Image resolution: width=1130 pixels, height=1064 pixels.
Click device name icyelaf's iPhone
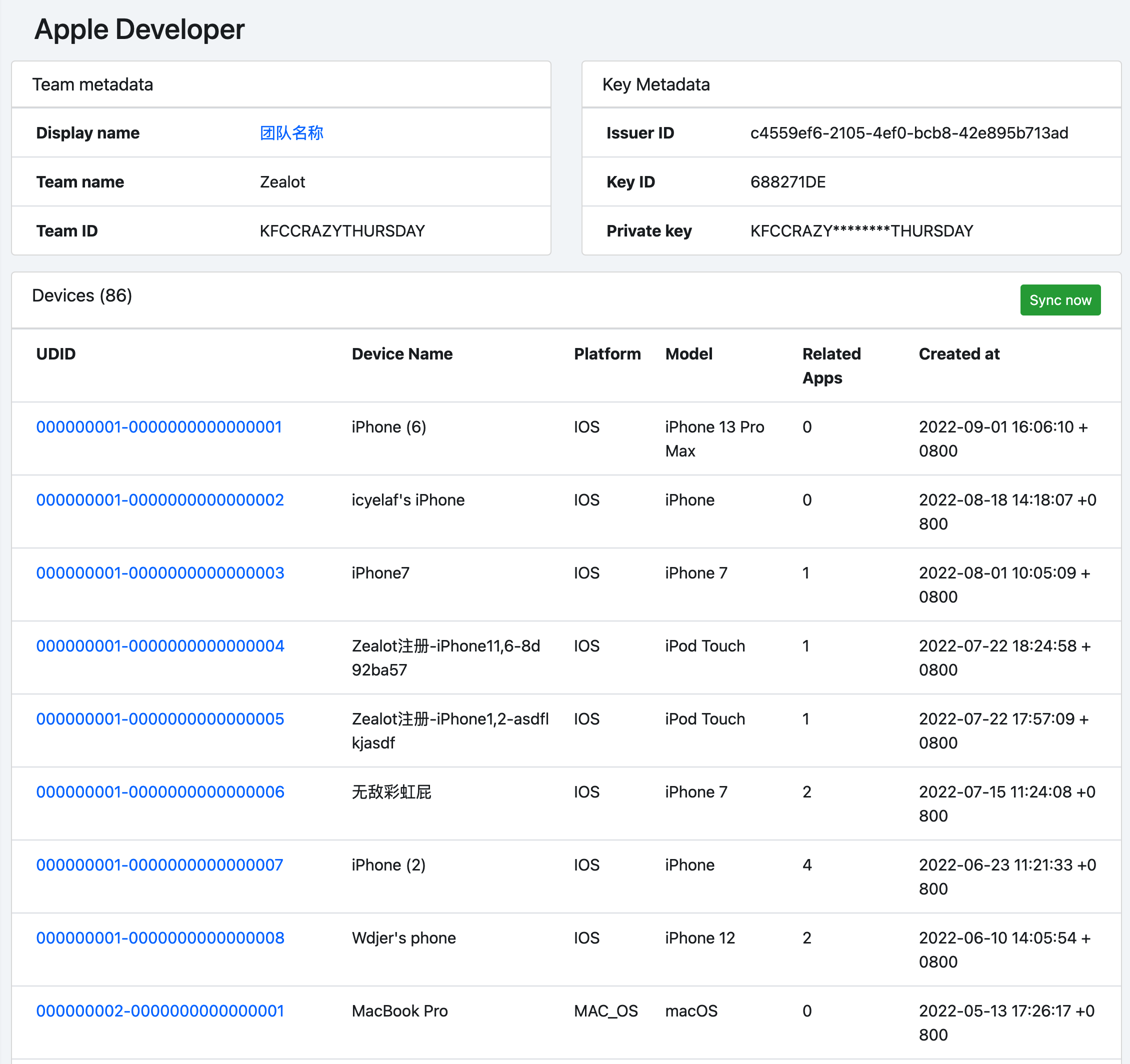(408, 499)
